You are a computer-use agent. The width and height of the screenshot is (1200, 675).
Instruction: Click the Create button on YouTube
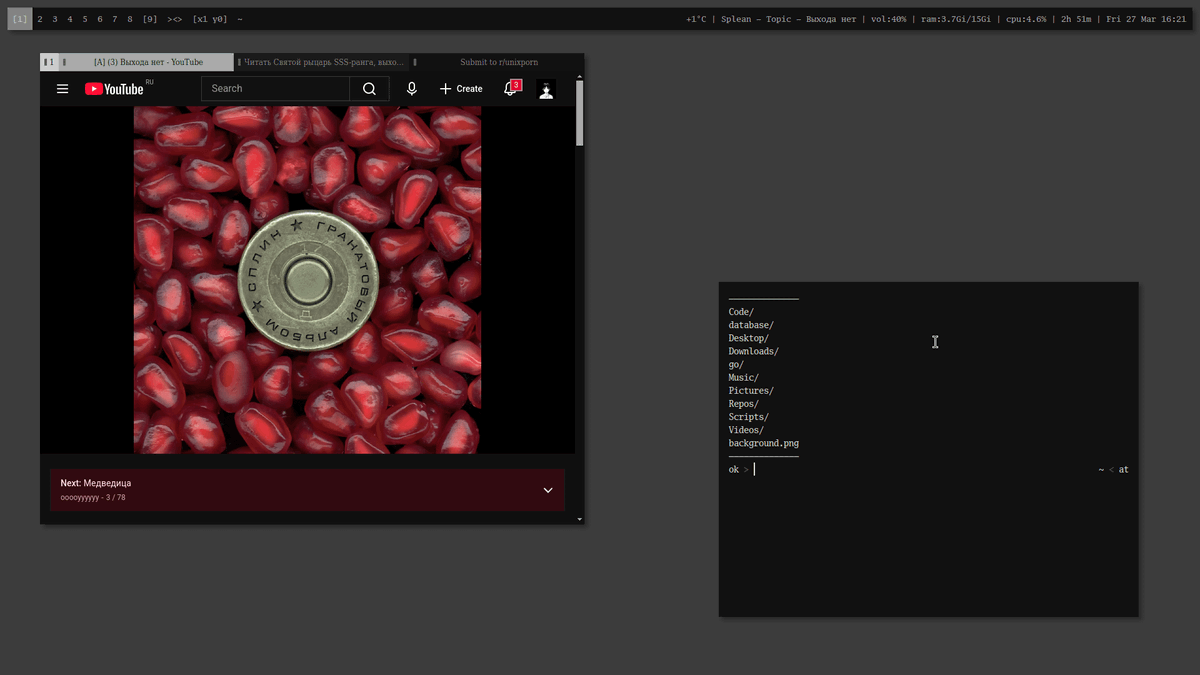(461, 89)
